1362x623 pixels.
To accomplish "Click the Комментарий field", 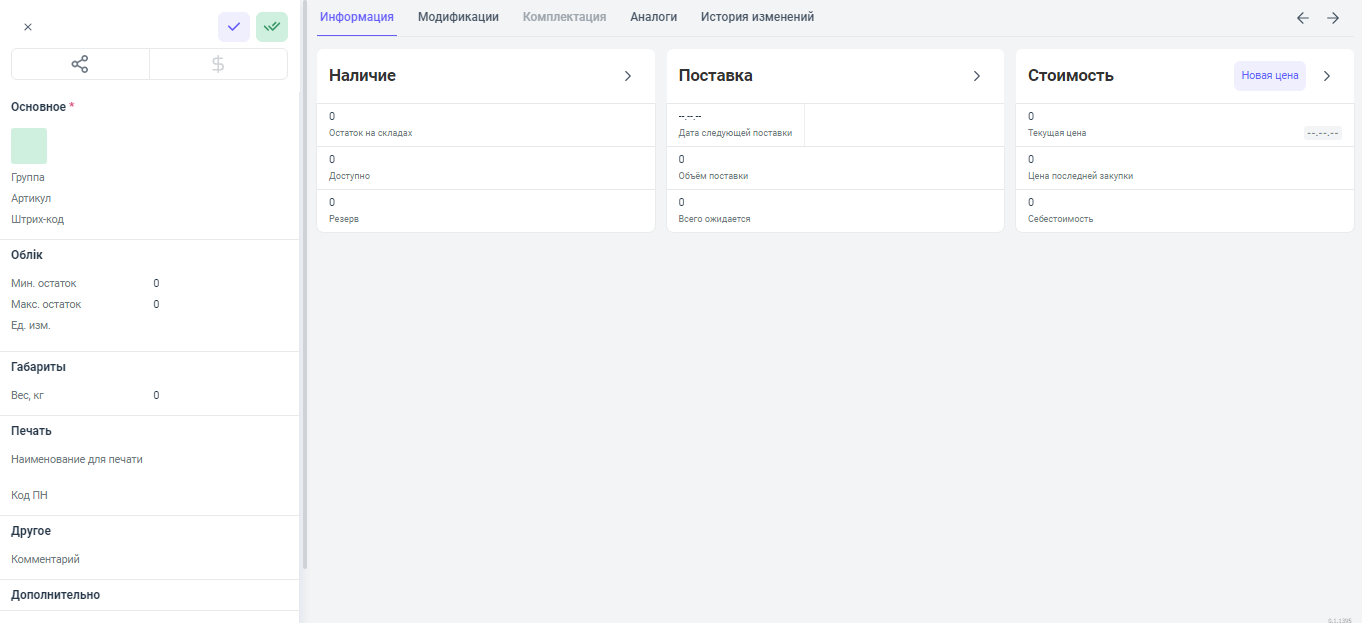I will [x=150, y=559].
